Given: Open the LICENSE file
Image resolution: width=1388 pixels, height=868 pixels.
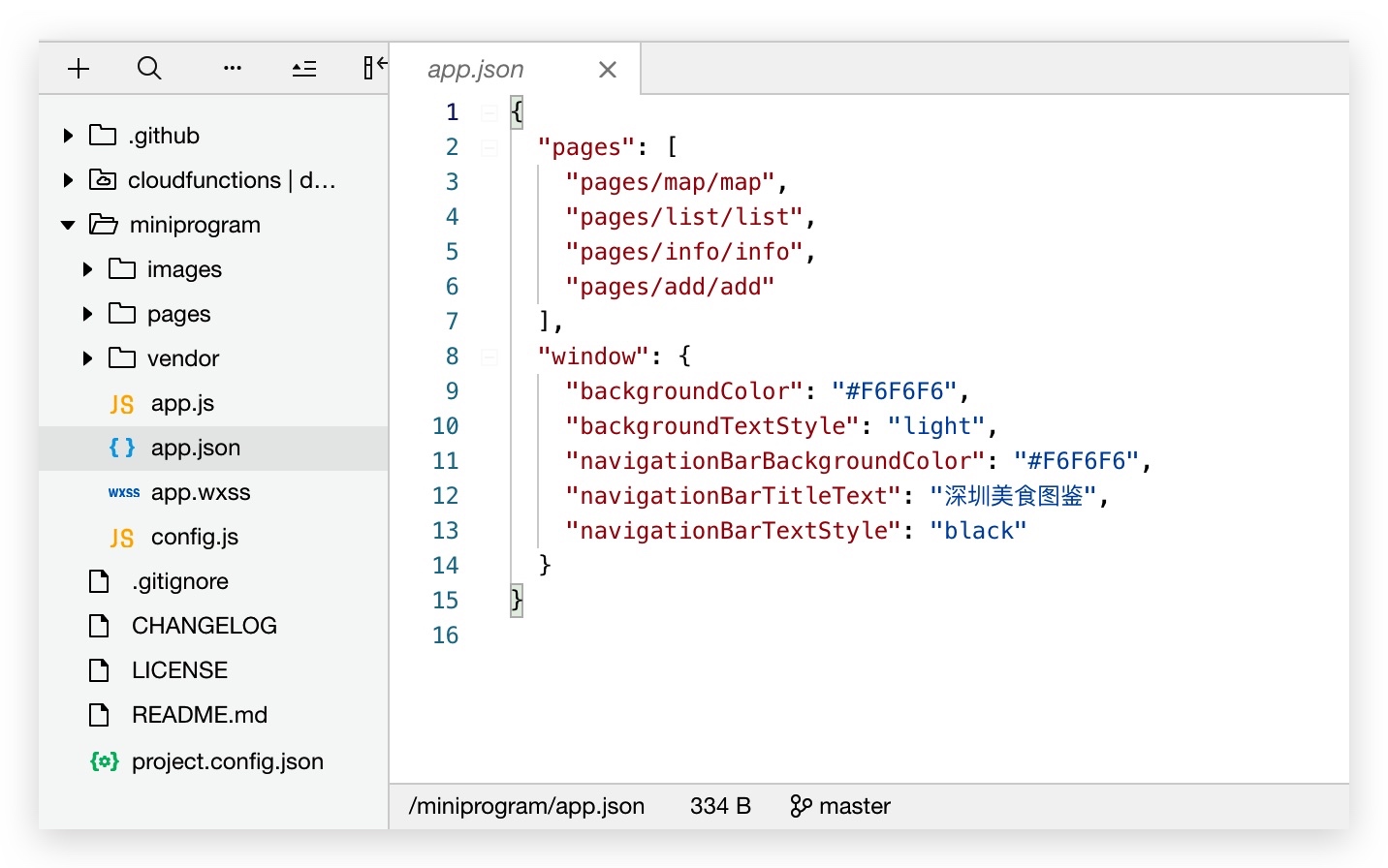Looking at the screenshot, I should tap(180, 670).
